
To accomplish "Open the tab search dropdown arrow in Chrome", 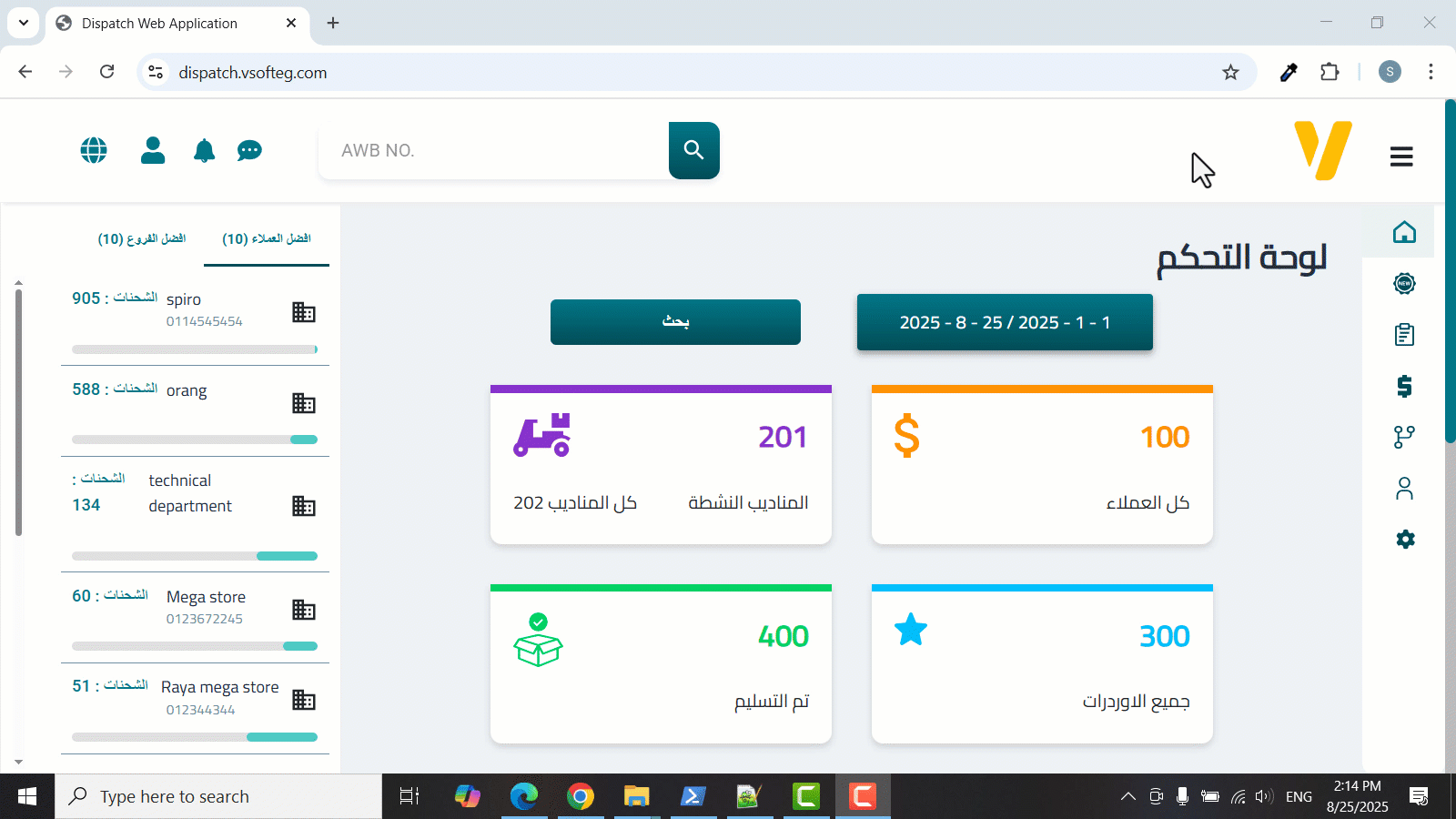I will (24, 23).
